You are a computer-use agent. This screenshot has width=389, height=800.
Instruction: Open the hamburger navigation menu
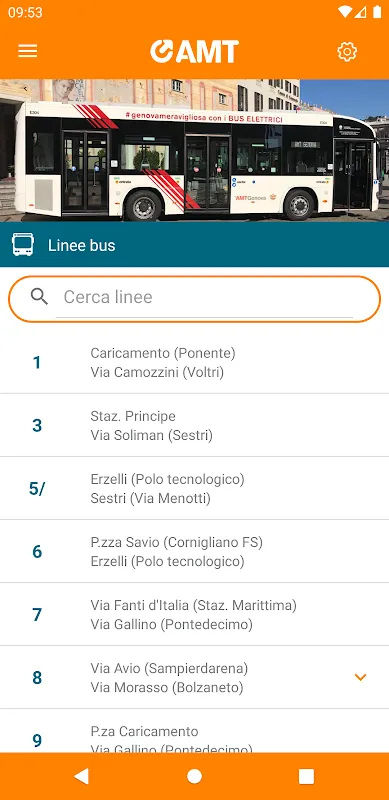click(28, 51)
